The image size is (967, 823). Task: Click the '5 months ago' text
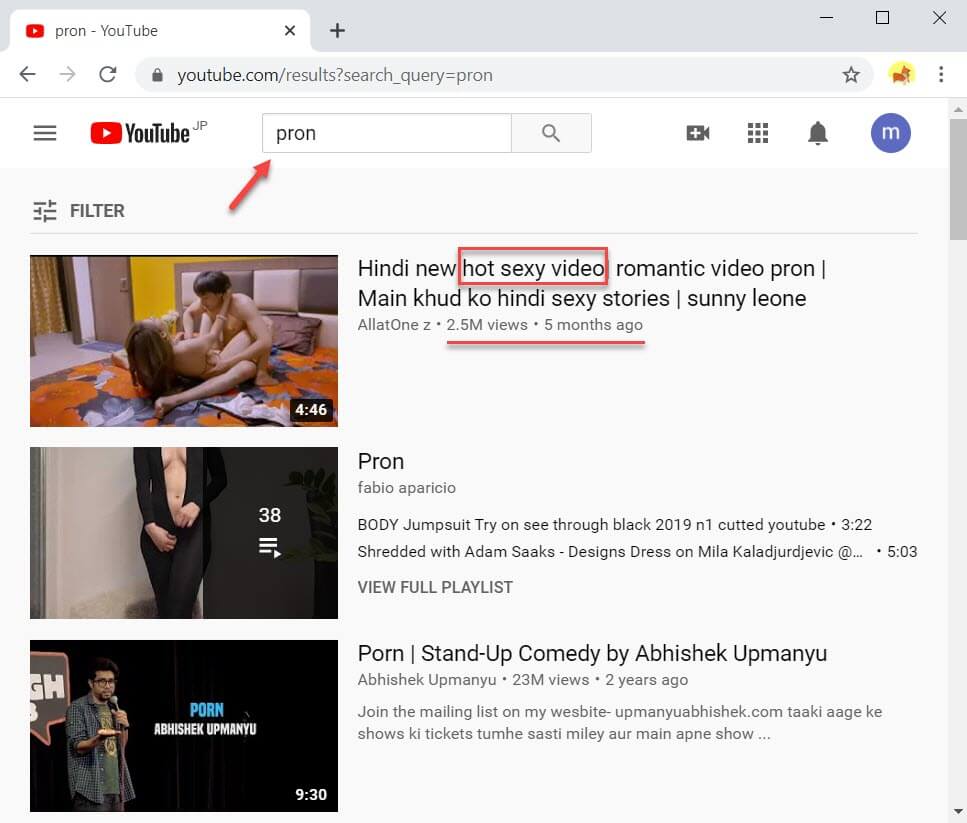tap(593, 325)
